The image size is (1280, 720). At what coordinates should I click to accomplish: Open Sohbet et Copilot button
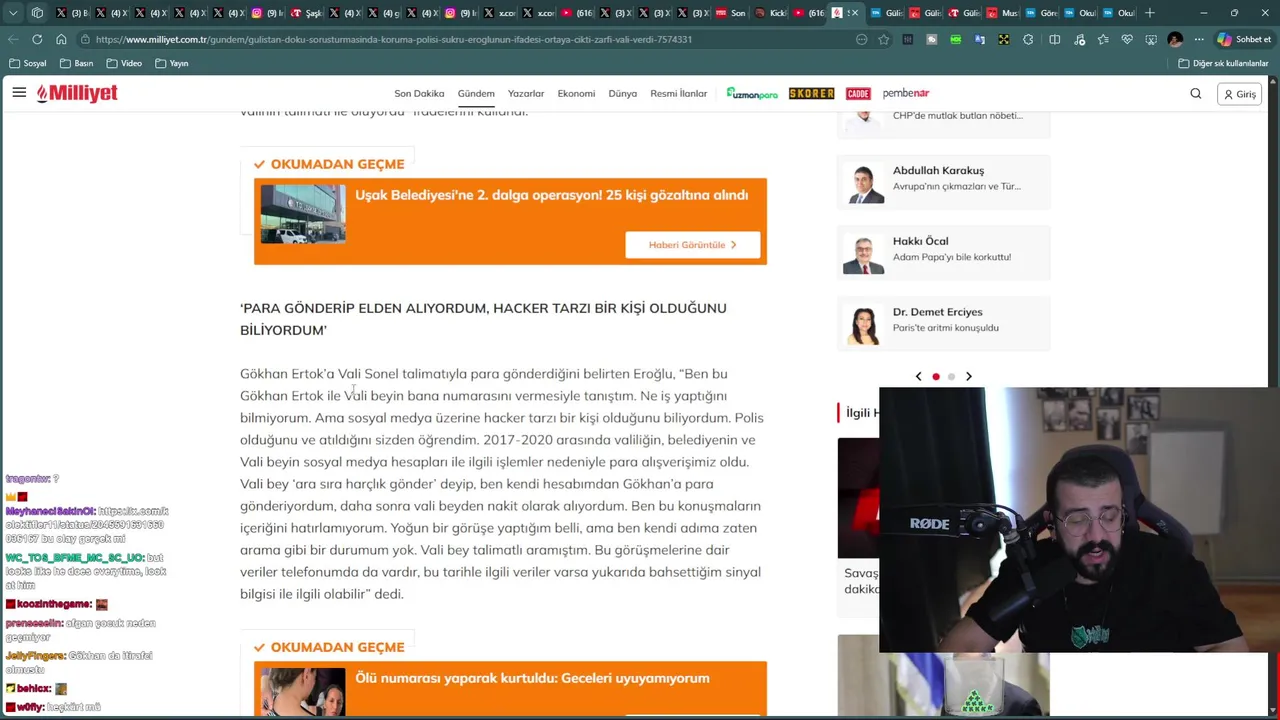coord(1243,39)
